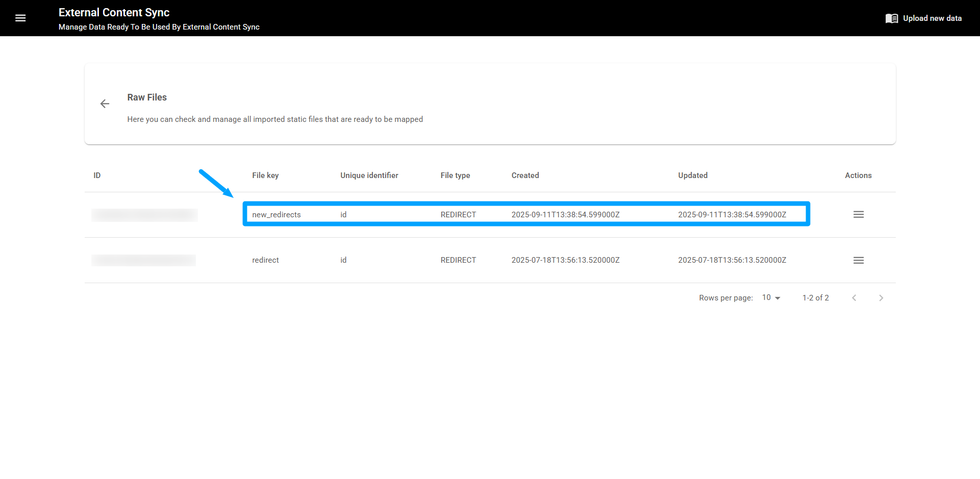The image size is (980, 479).
Task: Click the blurred ID of new_redirects row
Action: [x=144, y=215]
